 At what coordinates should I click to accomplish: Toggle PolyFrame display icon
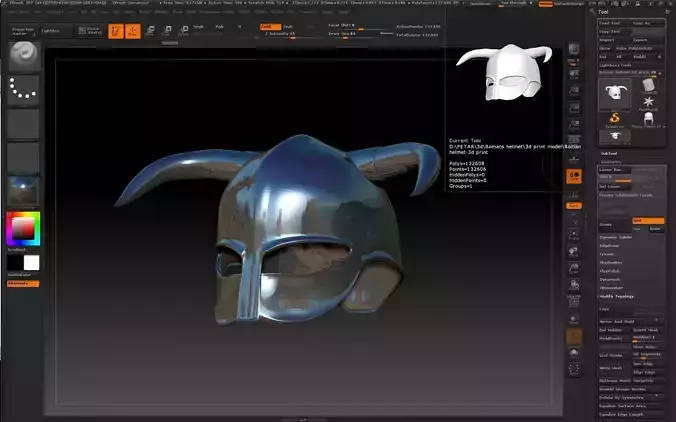click(574, 302)
